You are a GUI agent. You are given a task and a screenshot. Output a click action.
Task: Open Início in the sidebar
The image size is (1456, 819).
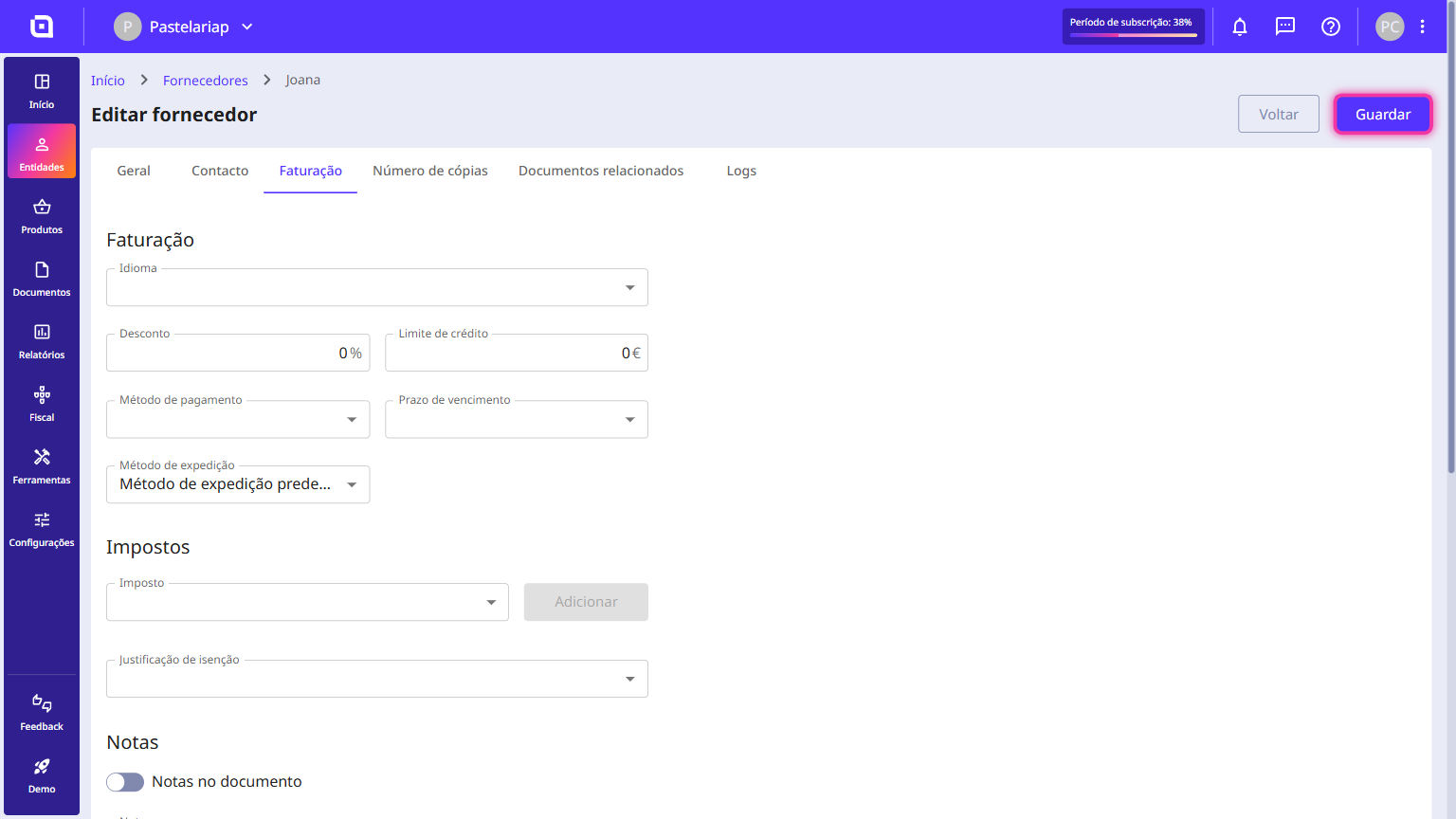click(42, 92)
